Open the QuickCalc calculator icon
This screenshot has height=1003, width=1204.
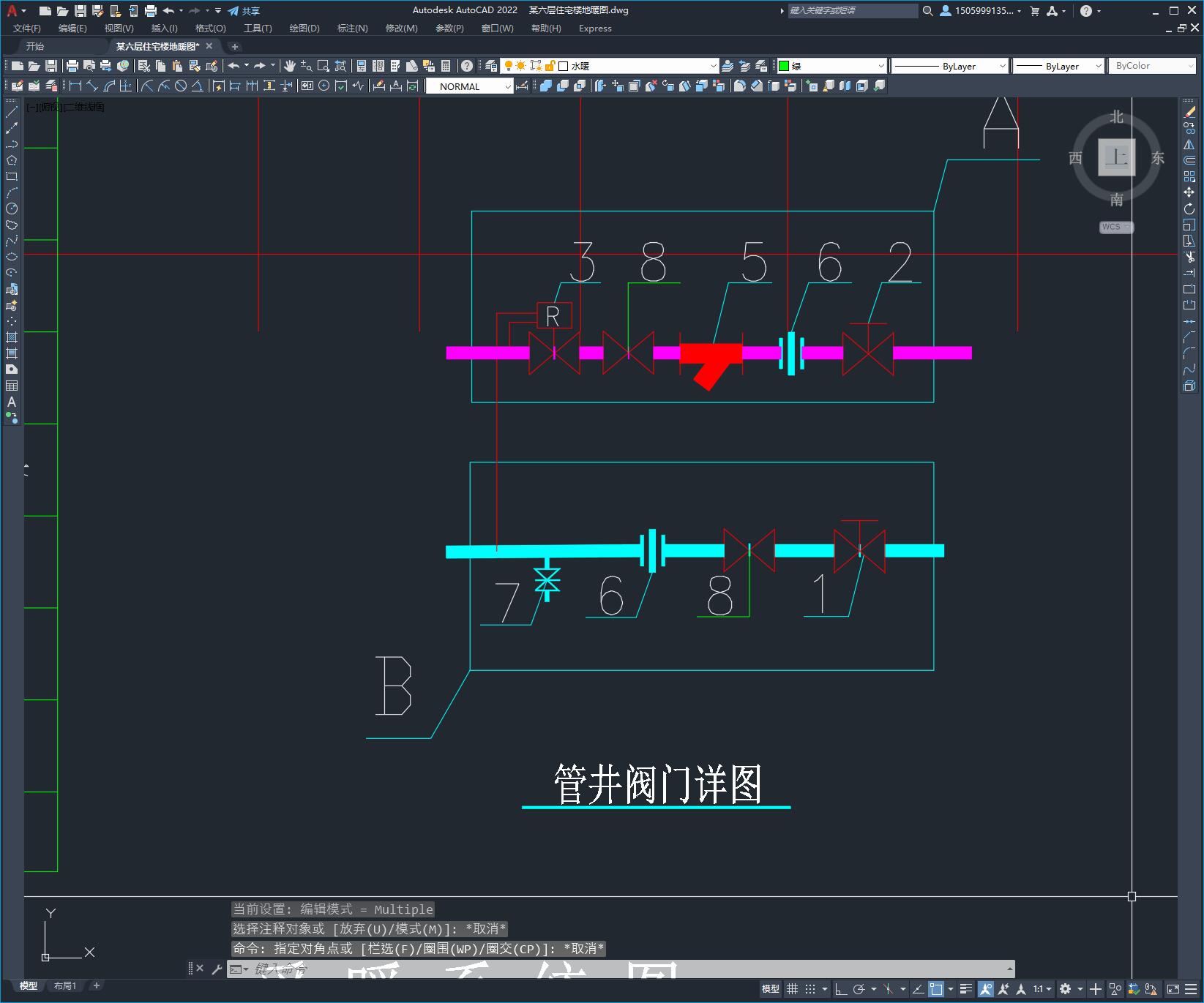point(446,66)
